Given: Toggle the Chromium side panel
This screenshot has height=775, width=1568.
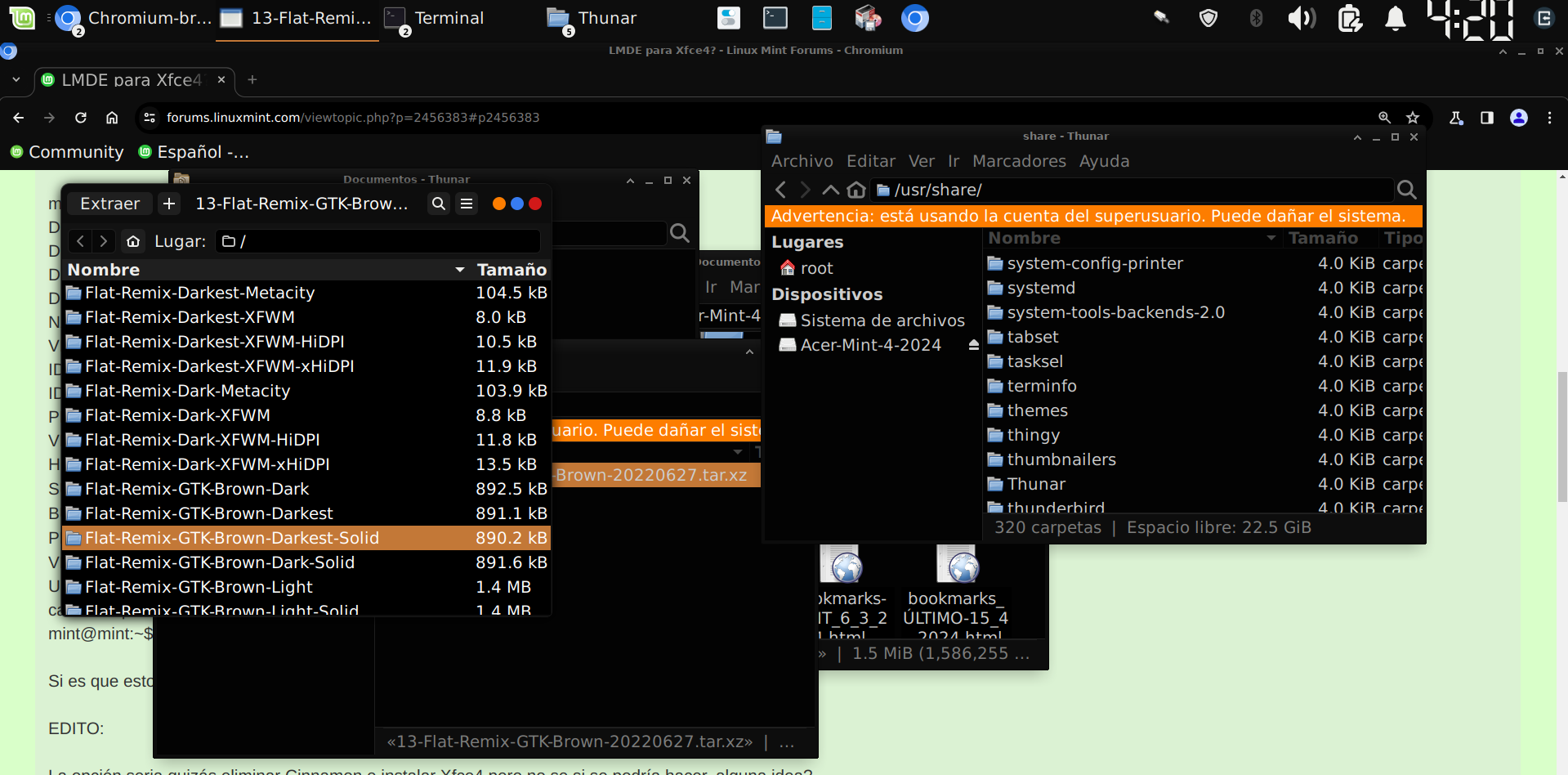Looking at the screenshot, I should point(1487,118).
